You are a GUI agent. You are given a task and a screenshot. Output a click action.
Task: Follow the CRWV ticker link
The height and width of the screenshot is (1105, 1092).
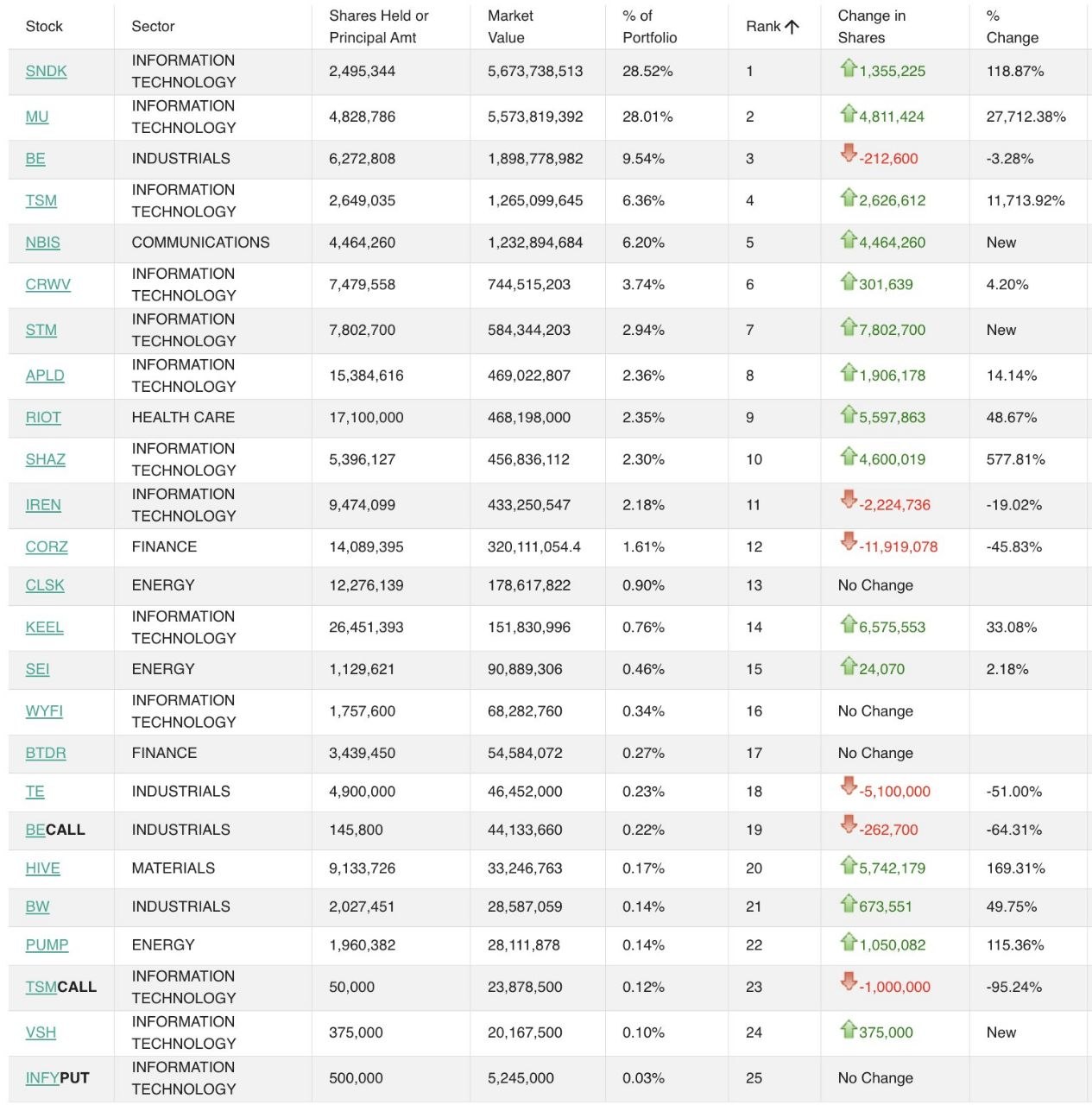pos(48,284)
